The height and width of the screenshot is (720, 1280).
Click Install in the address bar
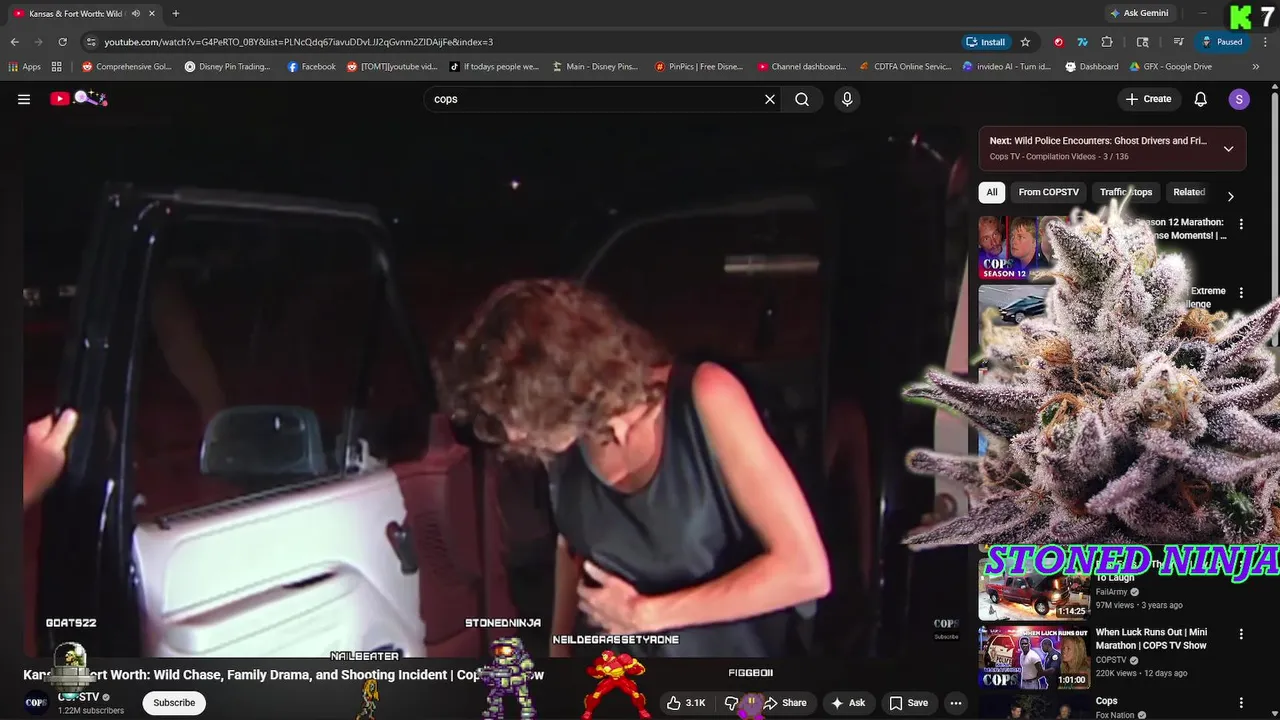985,42
